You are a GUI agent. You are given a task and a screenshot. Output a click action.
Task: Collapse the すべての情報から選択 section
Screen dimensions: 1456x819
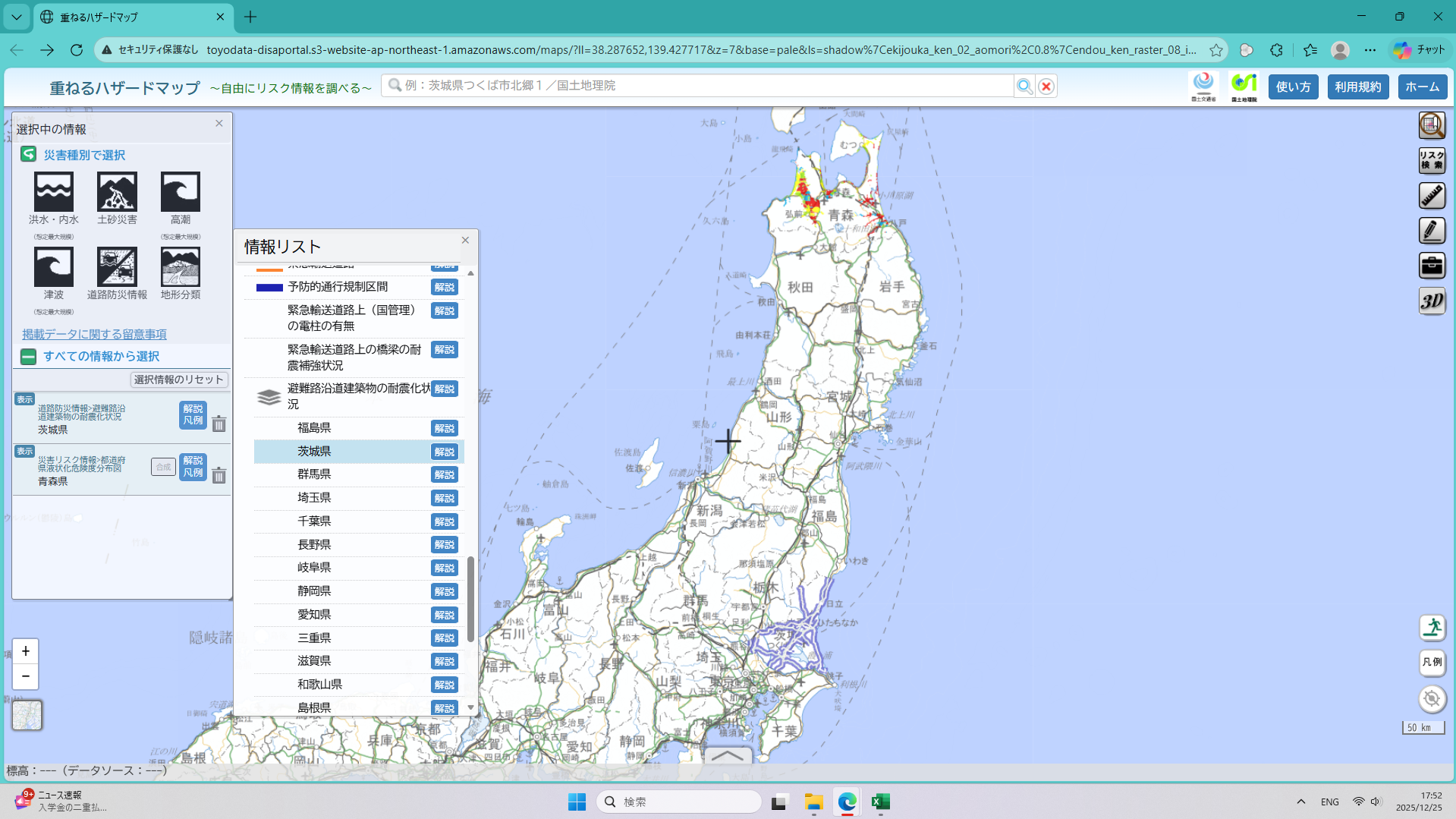28,357
